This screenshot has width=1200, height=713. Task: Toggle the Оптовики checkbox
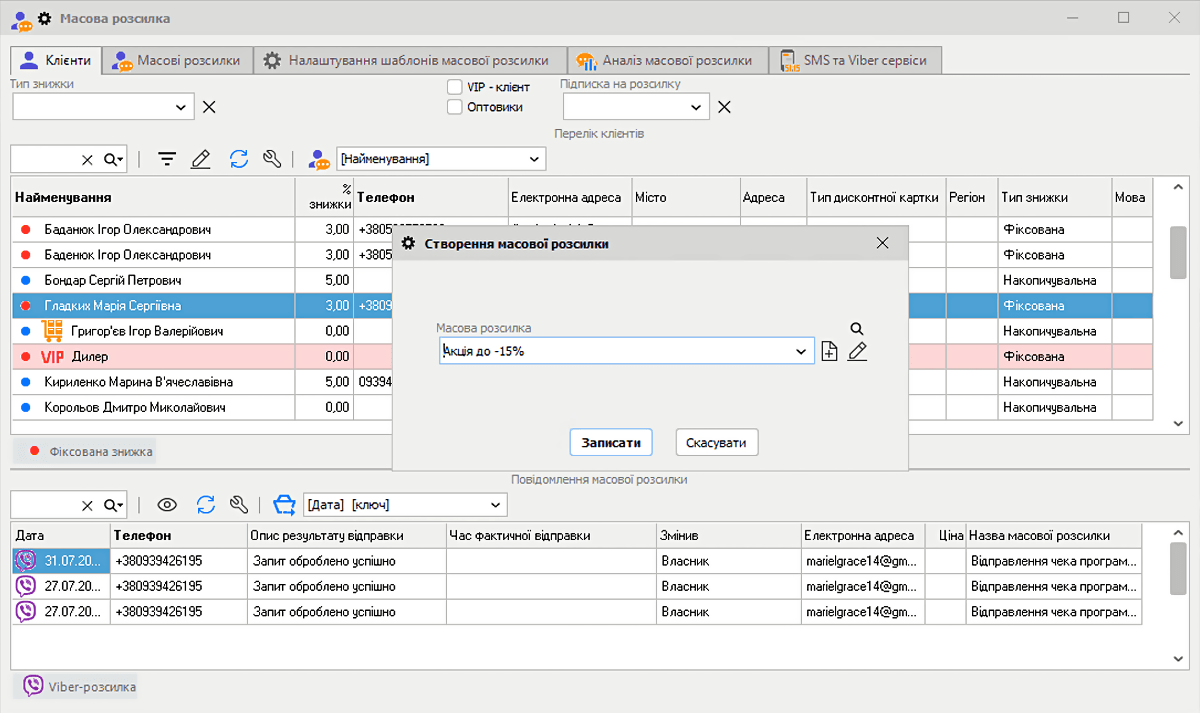(455, 107)
